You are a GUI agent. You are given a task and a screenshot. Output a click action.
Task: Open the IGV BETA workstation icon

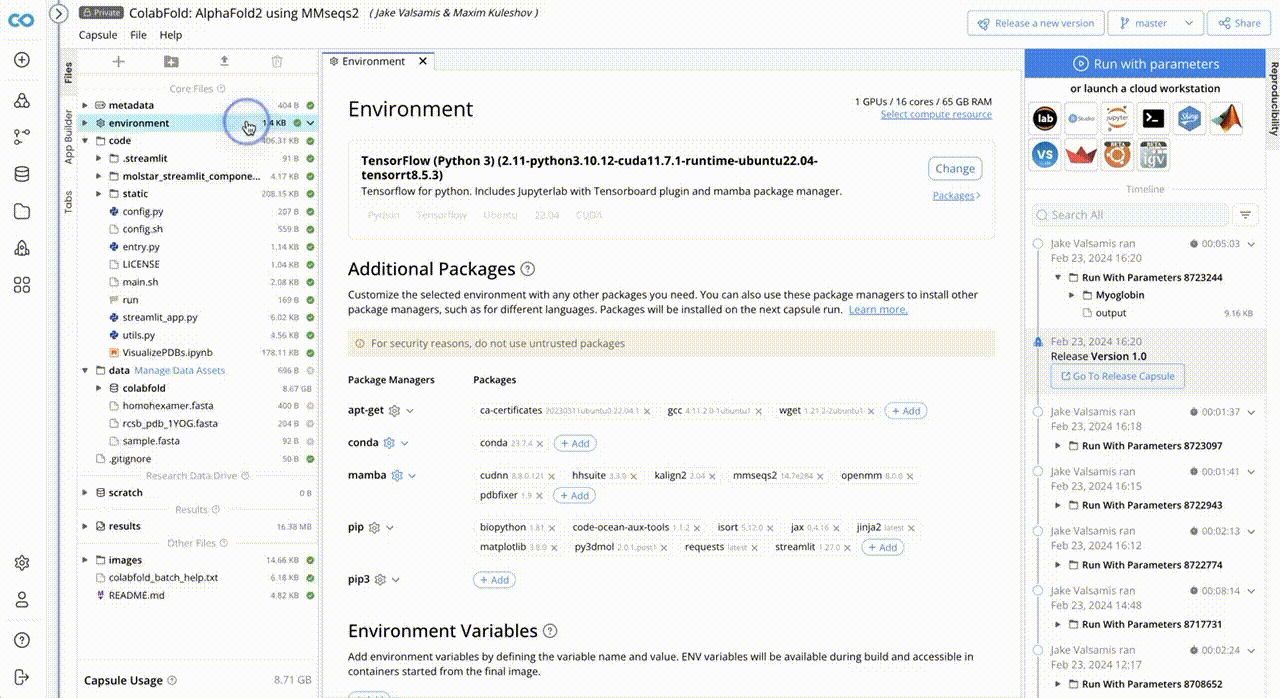click(1152, 154)
